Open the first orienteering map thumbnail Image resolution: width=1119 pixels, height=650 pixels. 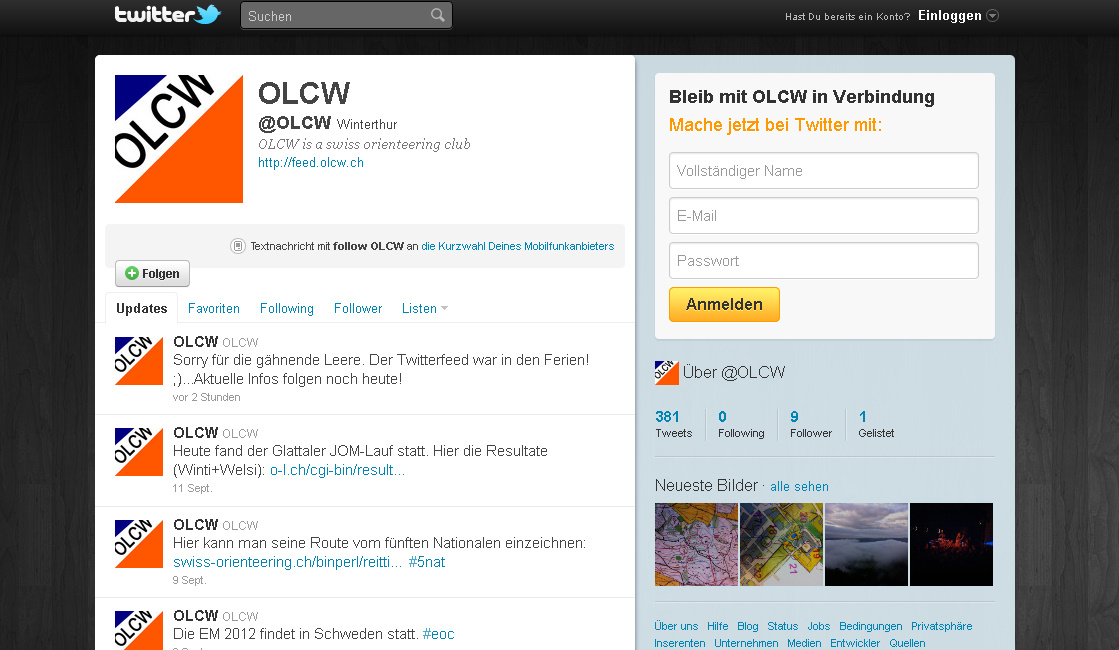coord(697,544)
